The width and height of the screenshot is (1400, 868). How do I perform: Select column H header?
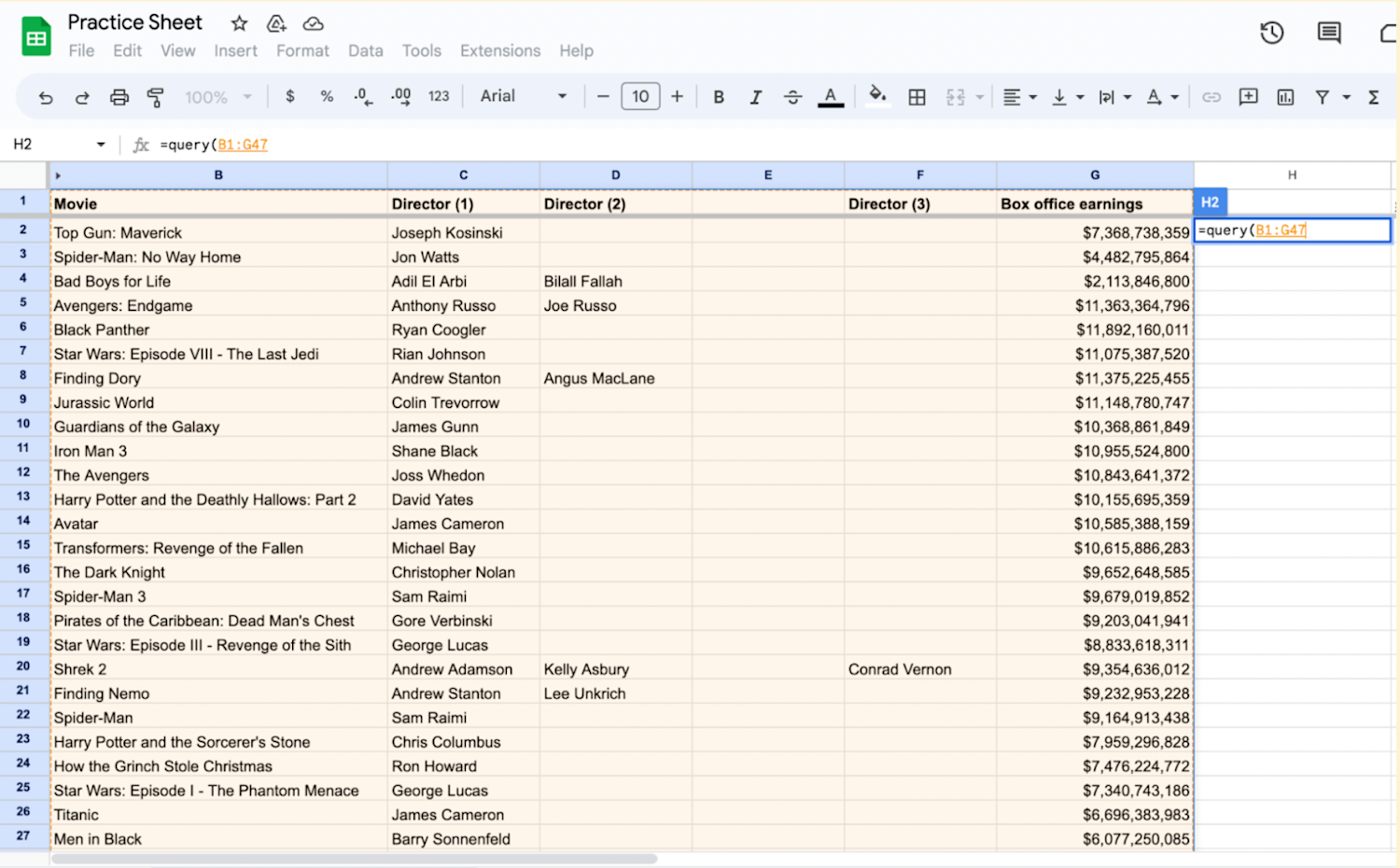1292,175
